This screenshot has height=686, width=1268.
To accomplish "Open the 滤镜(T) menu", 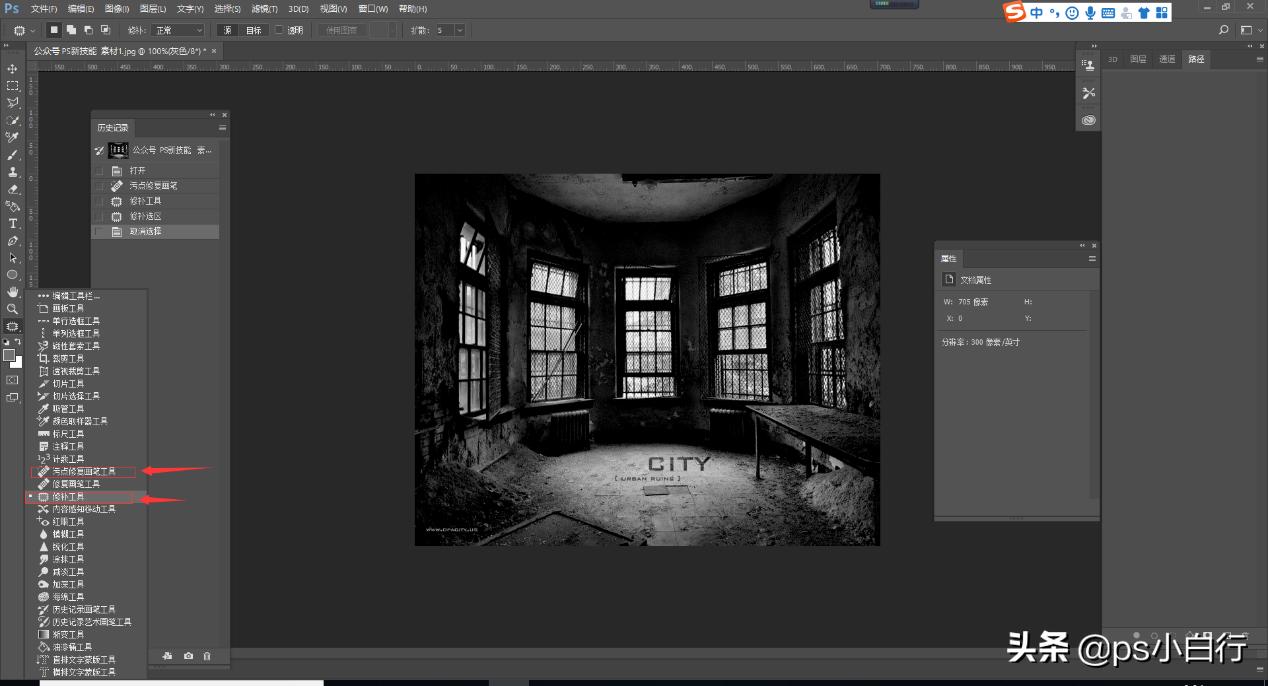I will click(x=264, y=8).
